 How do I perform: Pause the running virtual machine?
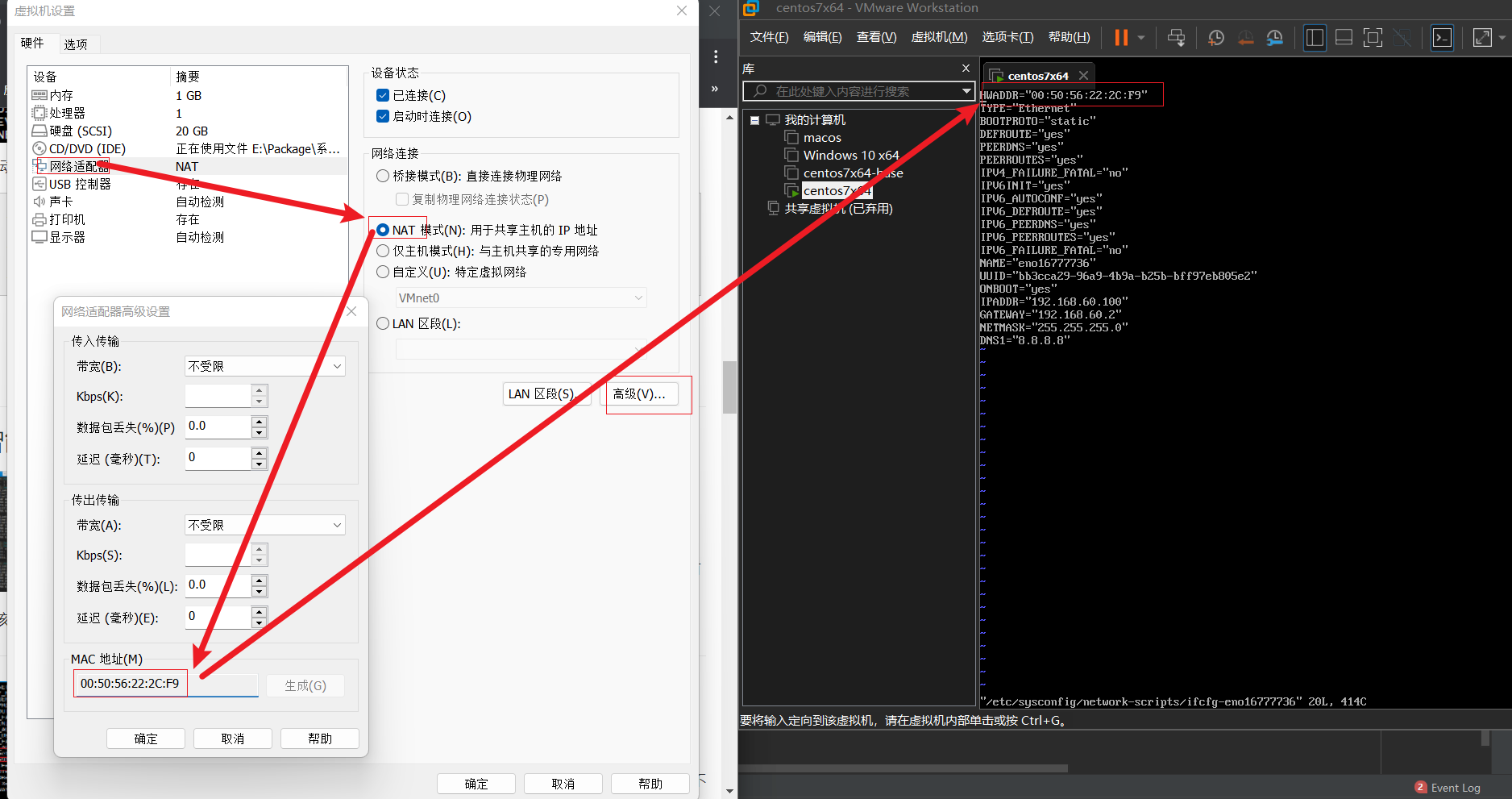point(1121,37)
